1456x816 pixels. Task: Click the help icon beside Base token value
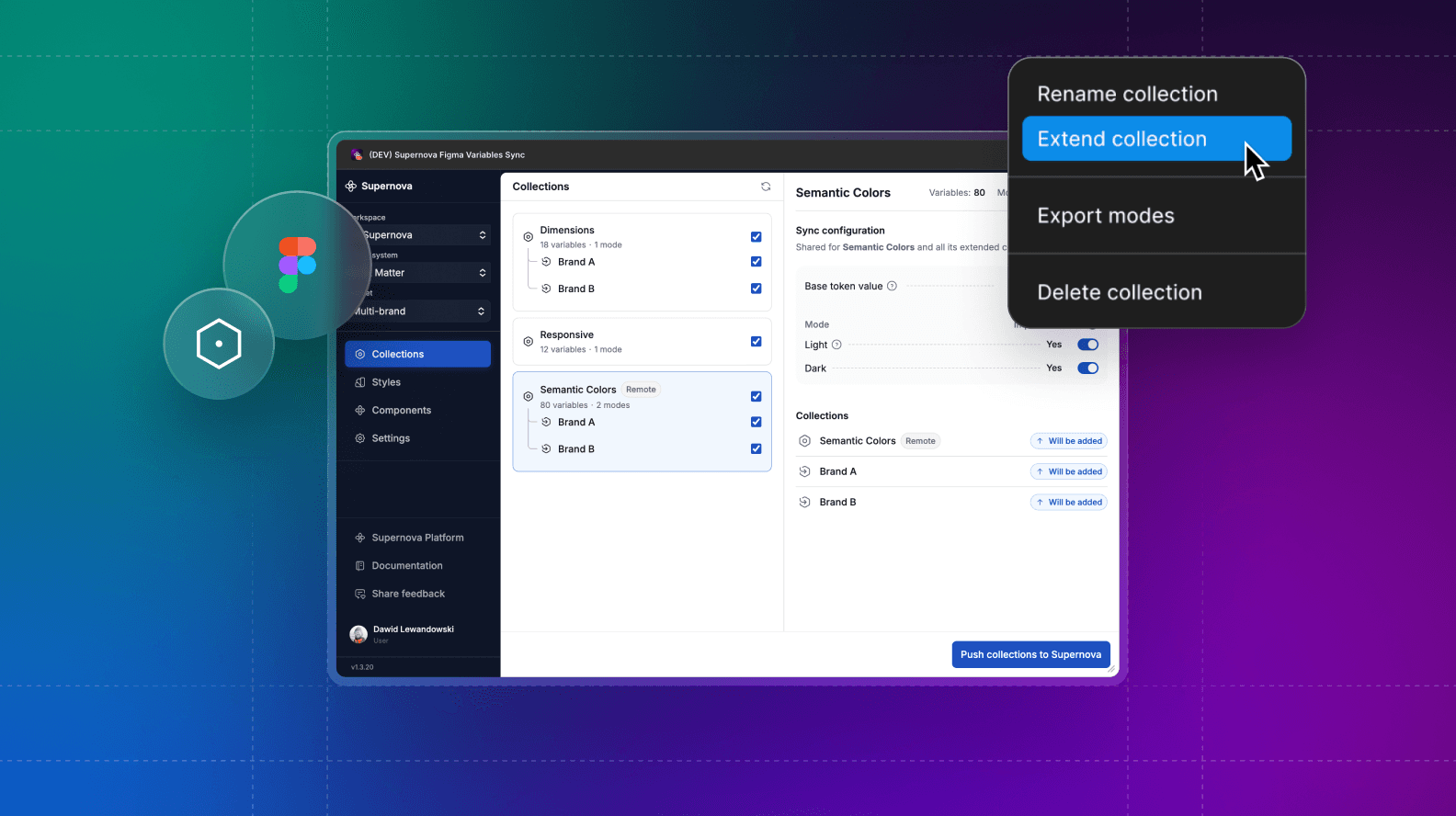coord(892,287)
